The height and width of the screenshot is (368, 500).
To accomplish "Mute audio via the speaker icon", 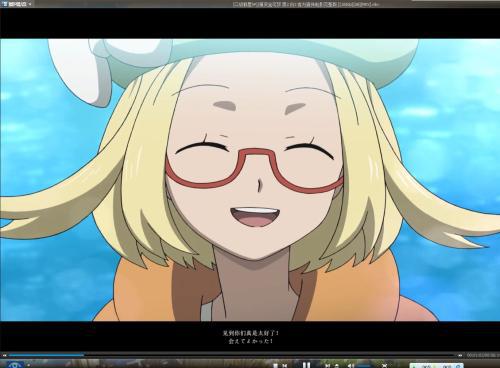I will [349, 366].
